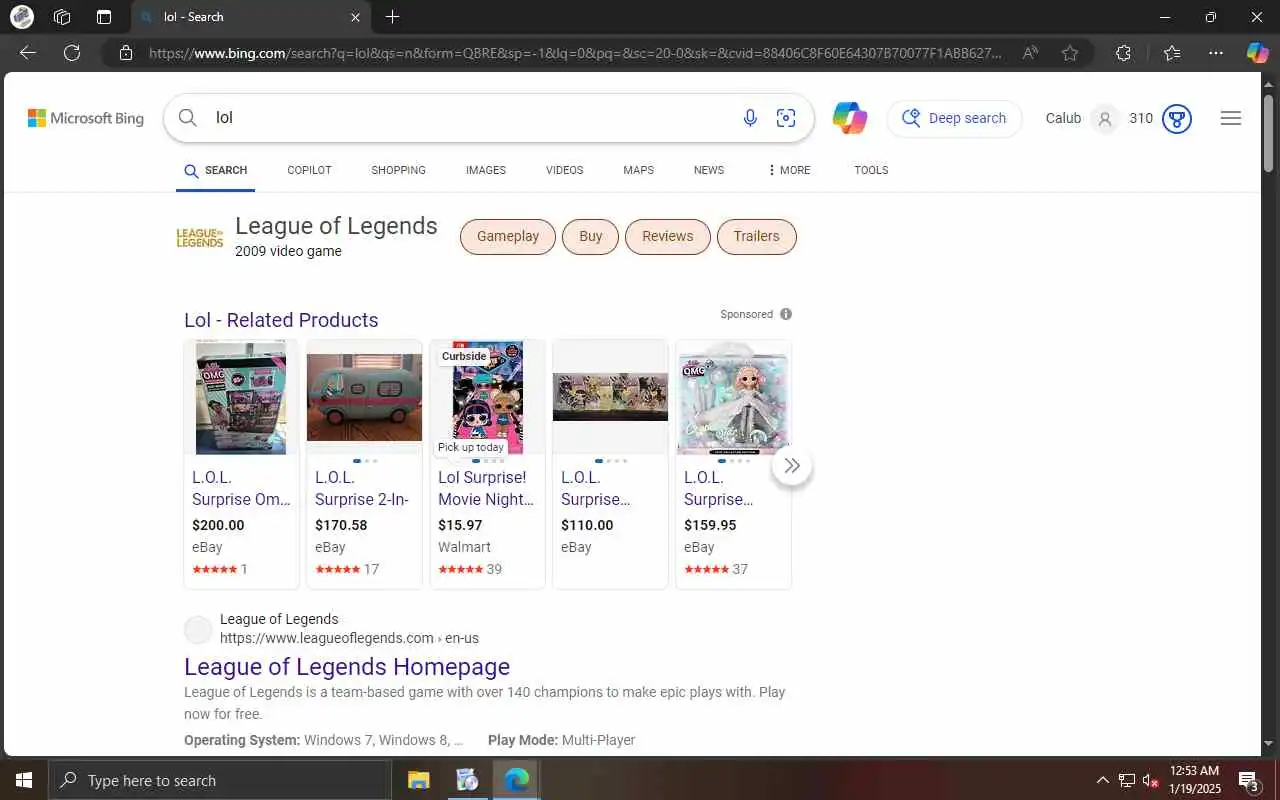Image resolution: width=1280 pixels, height=800 pixels.
Task: Show more products with carousel arrow
Action: pyautogui.click(x=792, y=466)
